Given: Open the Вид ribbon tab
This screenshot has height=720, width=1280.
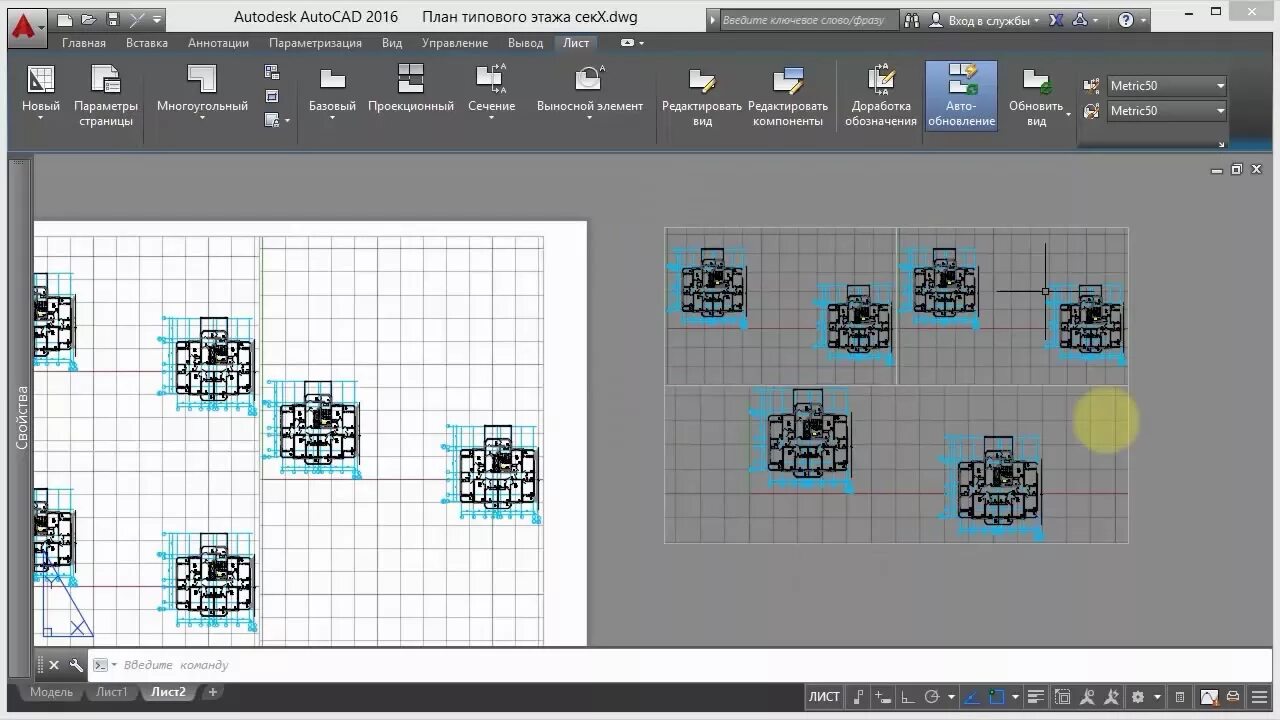Looking at the screenshot, I should [x=392, y=43].
